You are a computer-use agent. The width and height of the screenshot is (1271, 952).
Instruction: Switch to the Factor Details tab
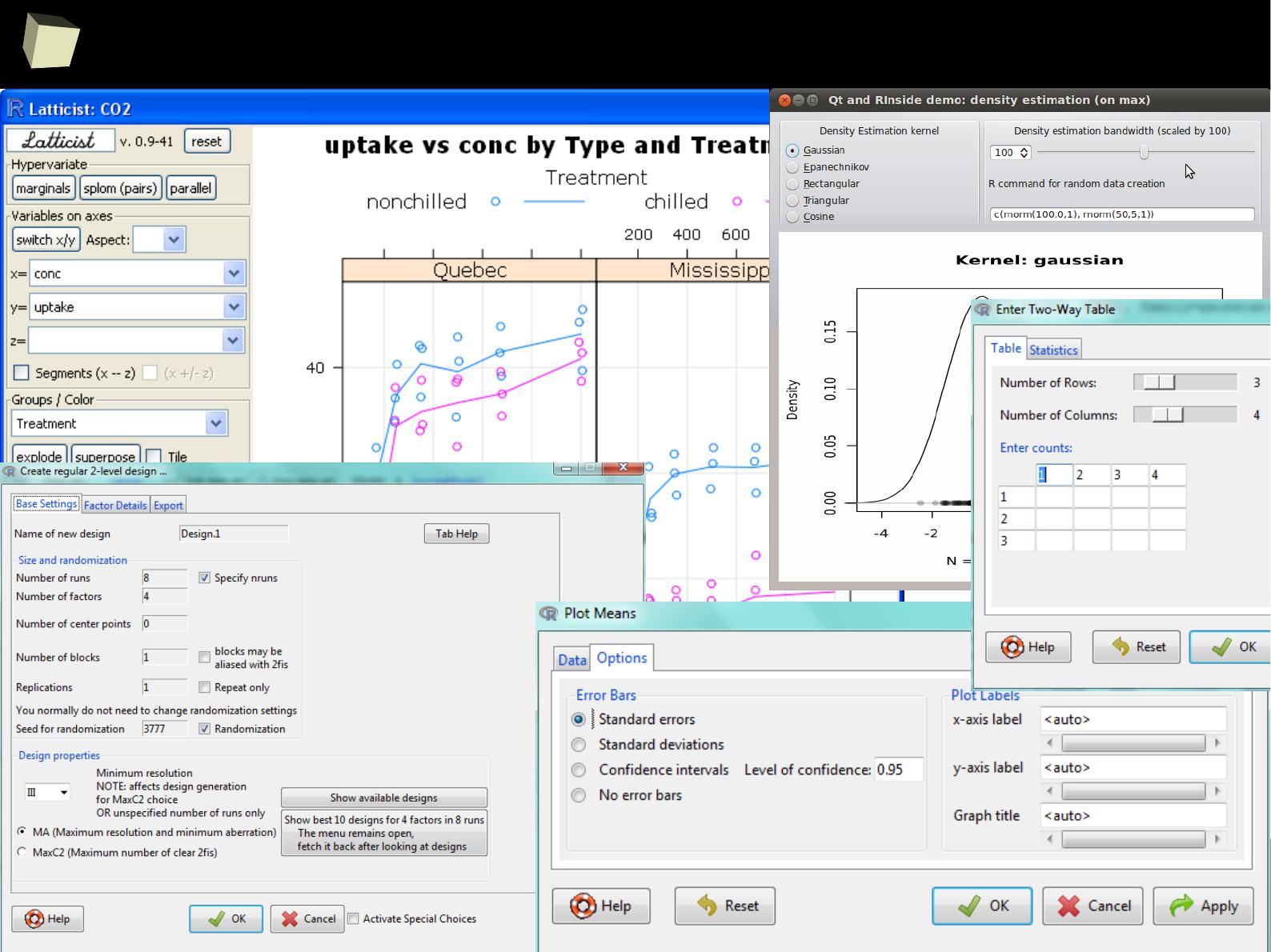click(115, 505)
